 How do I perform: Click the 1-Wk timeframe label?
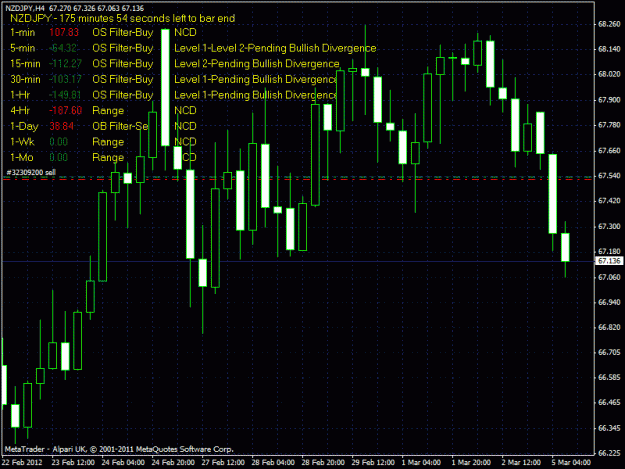[22, 142]
